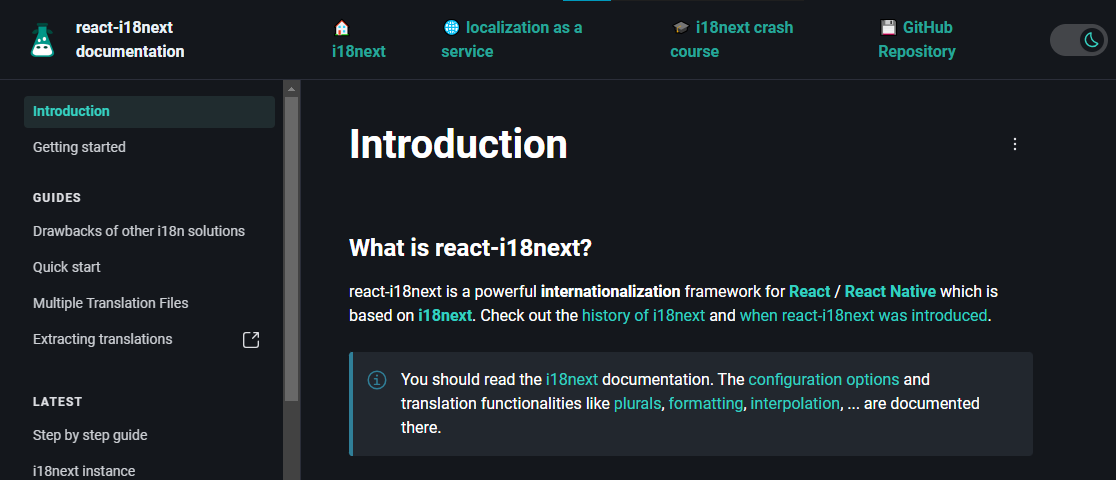Viewport: 1116px width, 480px height.
Task: Select Introduction in the sidebar
Action: pyautogui.click(x=149, y=112)
